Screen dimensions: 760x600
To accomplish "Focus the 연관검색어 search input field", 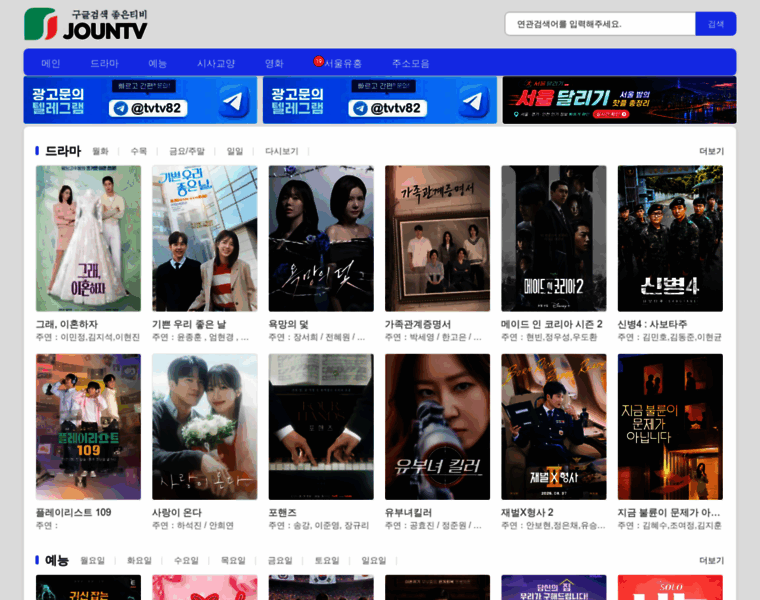I will 600,24.
